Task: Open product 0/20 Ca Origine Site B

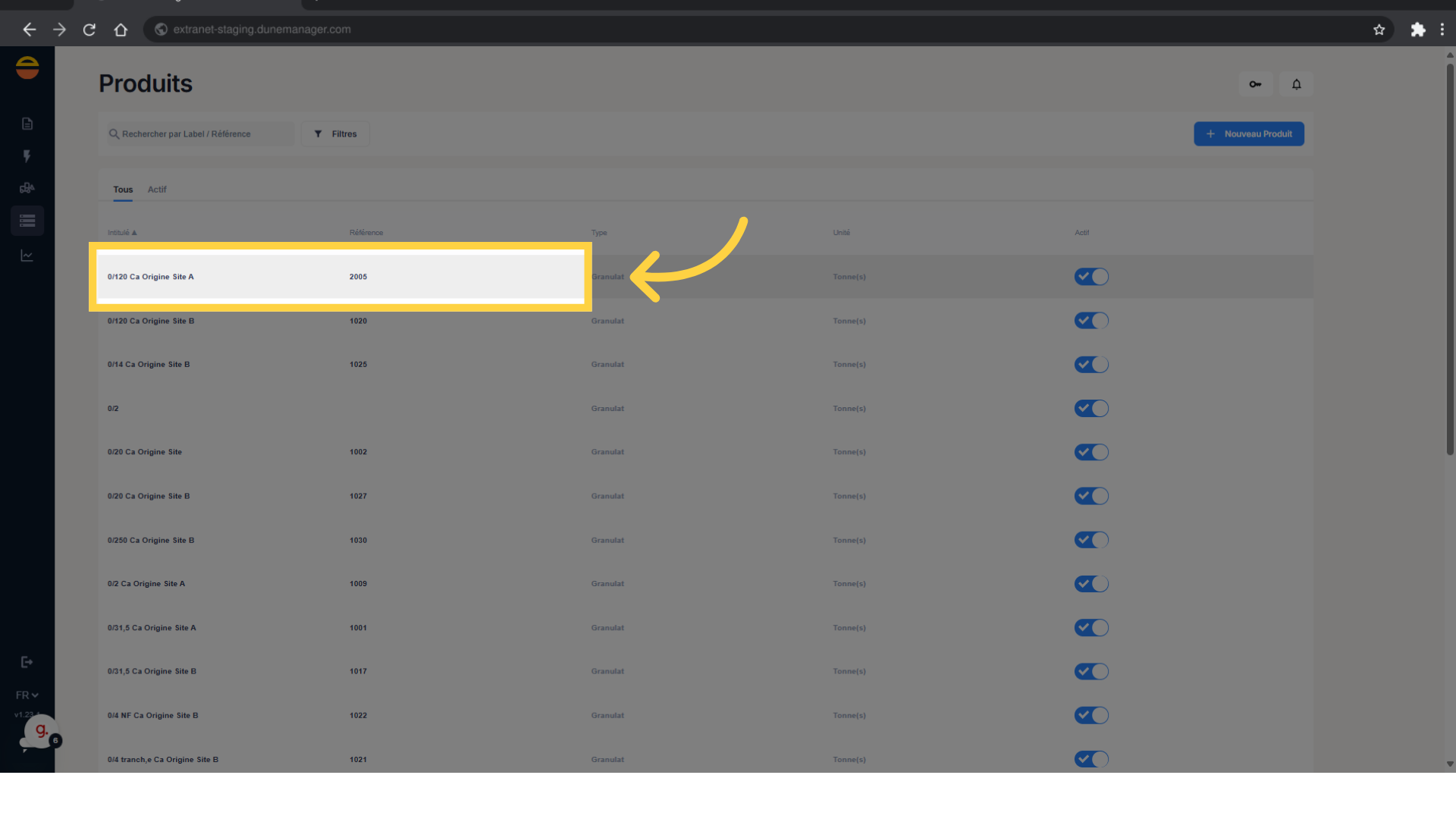Action: (149, 496)
